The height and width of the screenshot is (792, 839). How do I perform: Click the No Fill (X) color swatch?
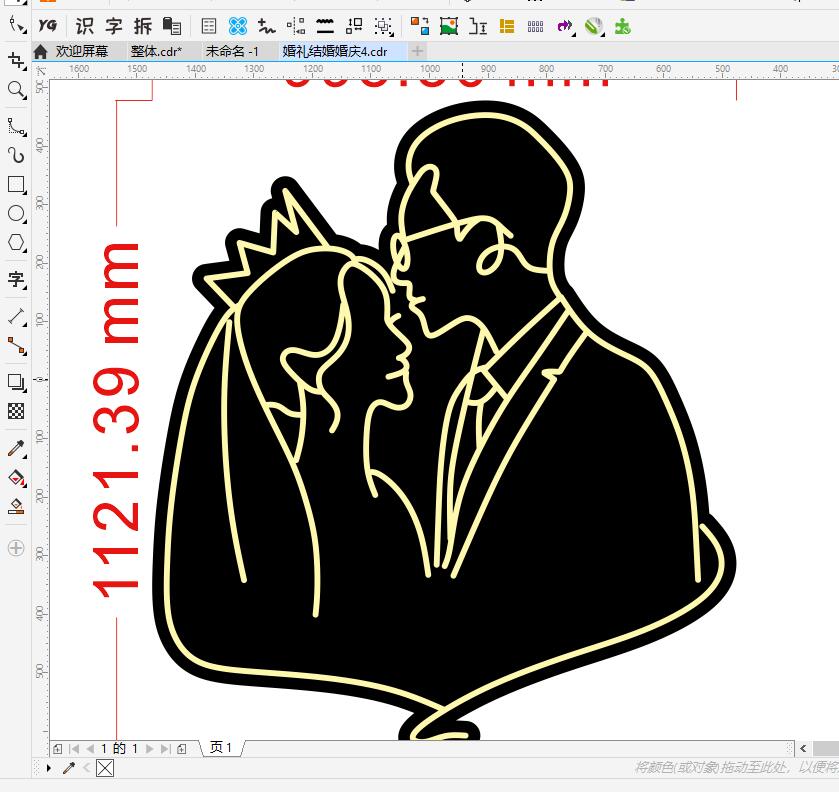[x=105, y=768]
